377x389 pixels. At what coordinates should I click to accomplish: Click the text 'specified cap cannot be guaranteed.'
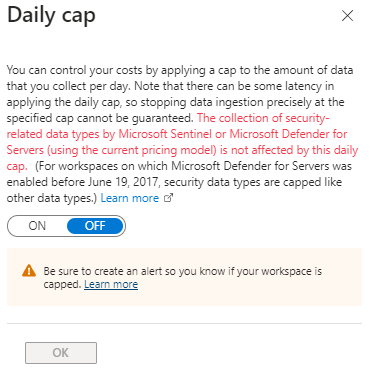pyautogui.click(x=100, y=118)
